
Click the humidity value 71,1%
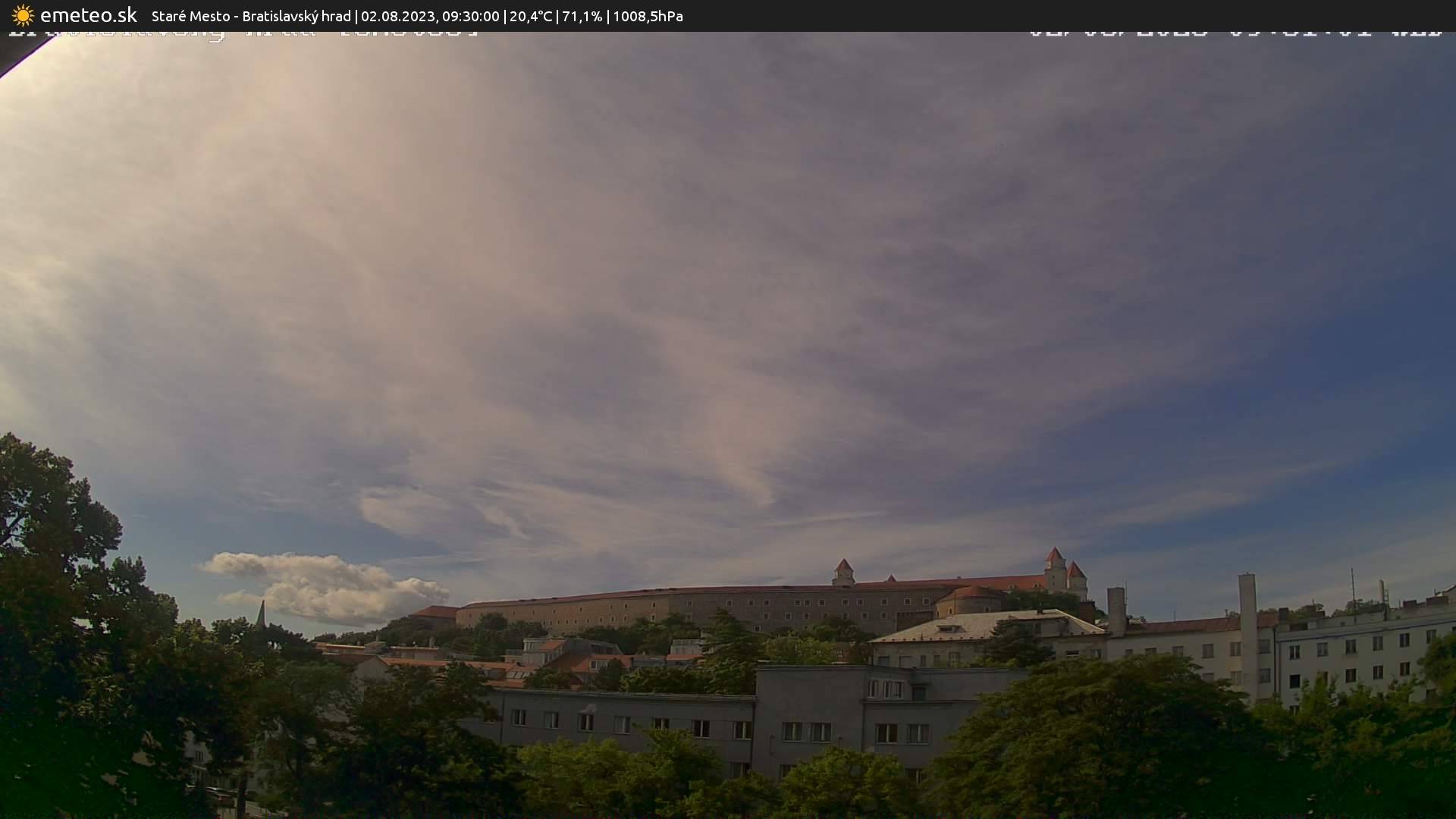point(581,15)
